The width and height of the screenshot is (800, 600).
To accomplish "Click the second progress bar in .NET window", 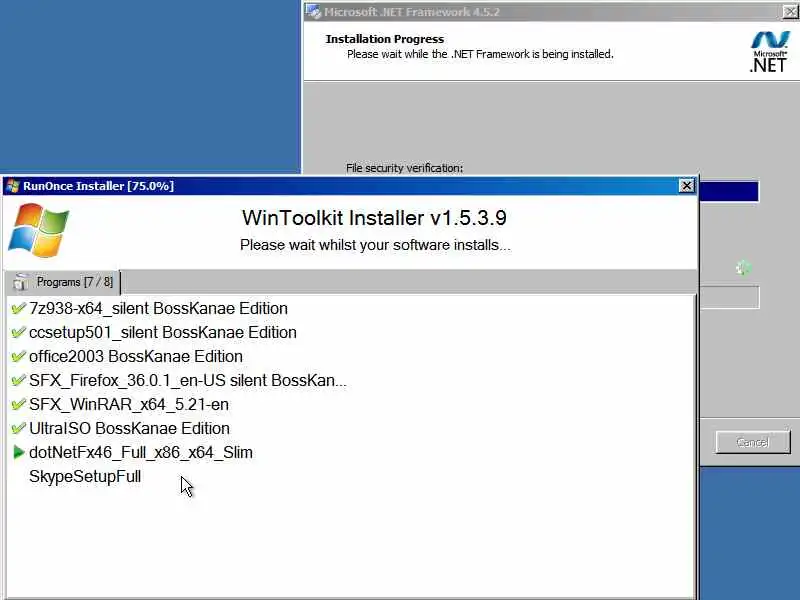I will click(x=730, y=297).
